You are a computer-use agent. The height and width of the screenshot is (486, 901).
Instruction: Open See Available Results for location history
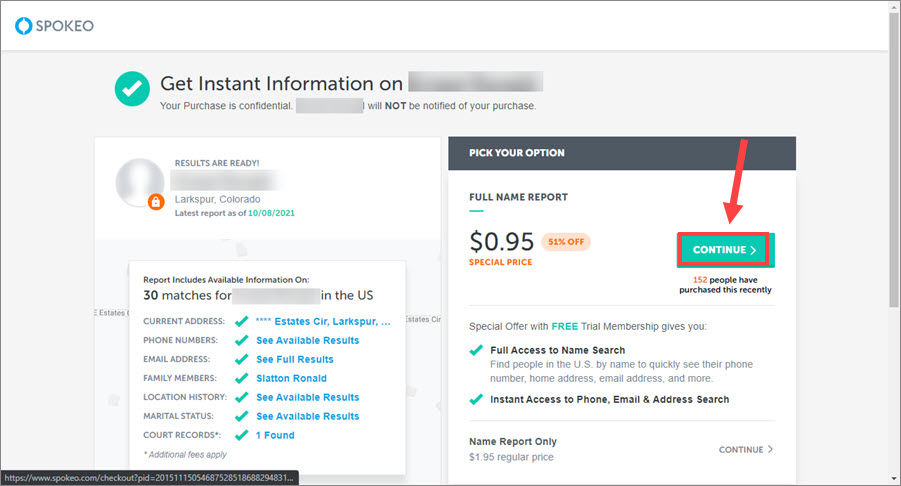click(307, 397)
